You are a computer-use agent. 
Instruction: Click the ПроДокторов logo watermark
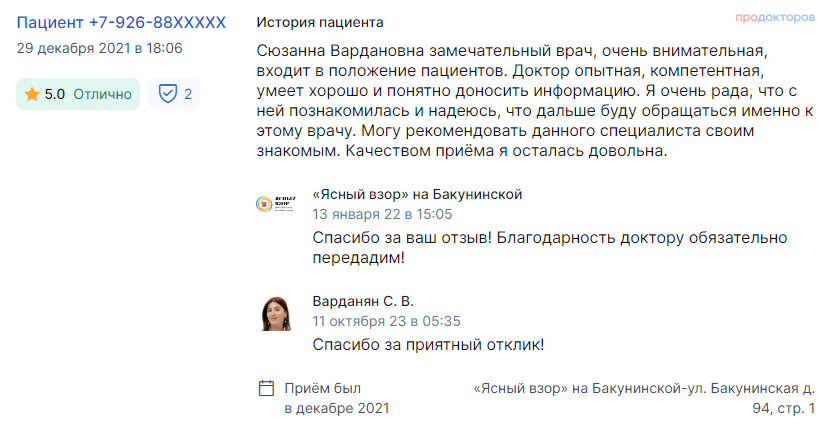pyautogui.click(x=775, y=17)
